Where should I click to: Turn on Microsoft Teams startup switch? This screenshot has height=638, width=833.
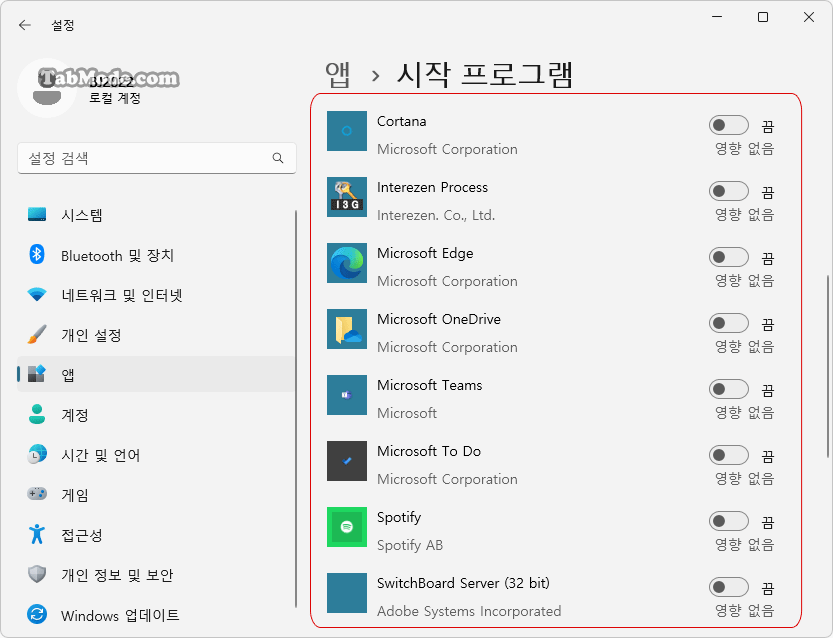pyautogui.click(x=728, y=389)
